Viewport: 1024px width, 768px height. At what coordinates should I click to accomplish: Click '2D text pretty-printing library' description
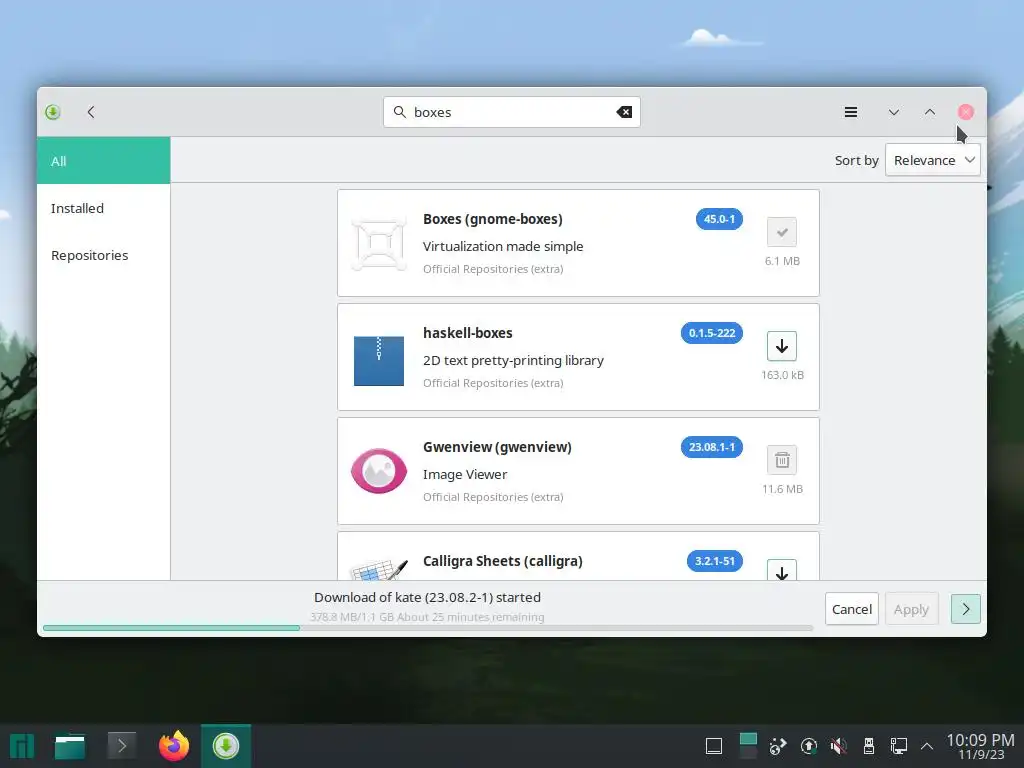click(513, 360)
